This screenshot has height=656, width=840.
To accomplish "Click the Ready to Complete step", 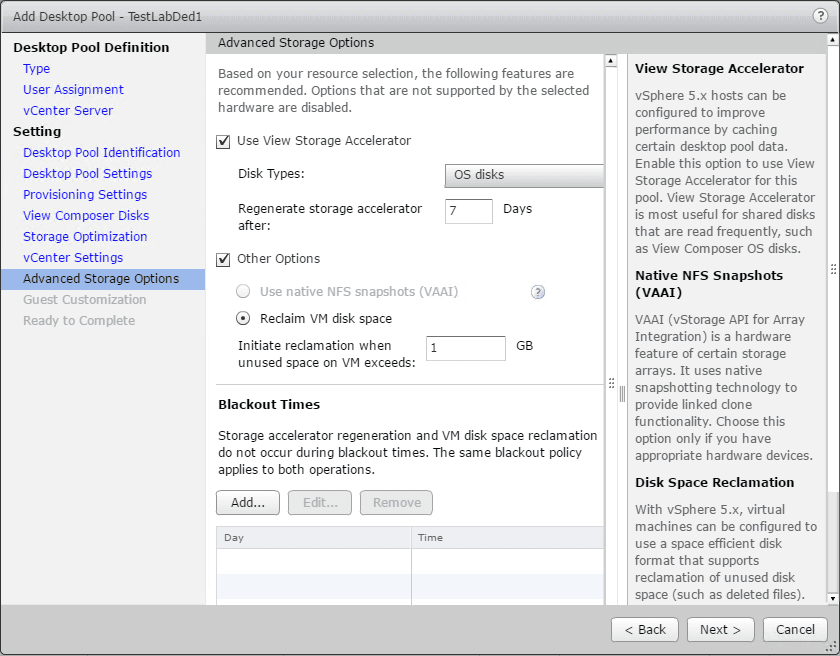I will click(79, 320).
